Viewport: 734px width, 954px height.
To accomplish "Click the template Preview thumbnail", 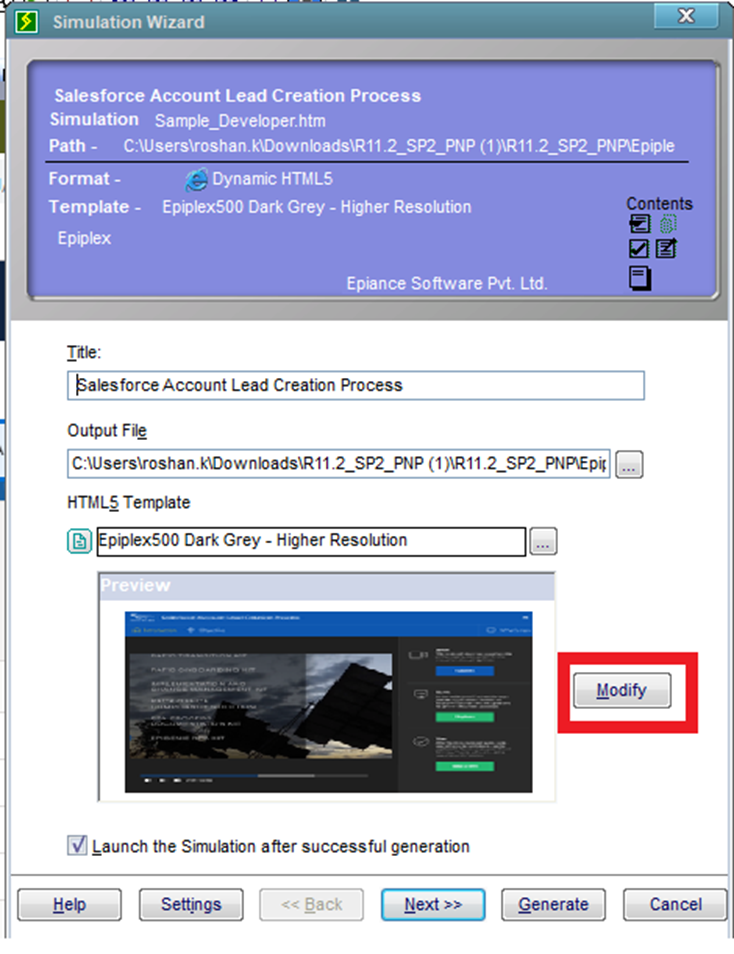I will [x=329, y=702].
